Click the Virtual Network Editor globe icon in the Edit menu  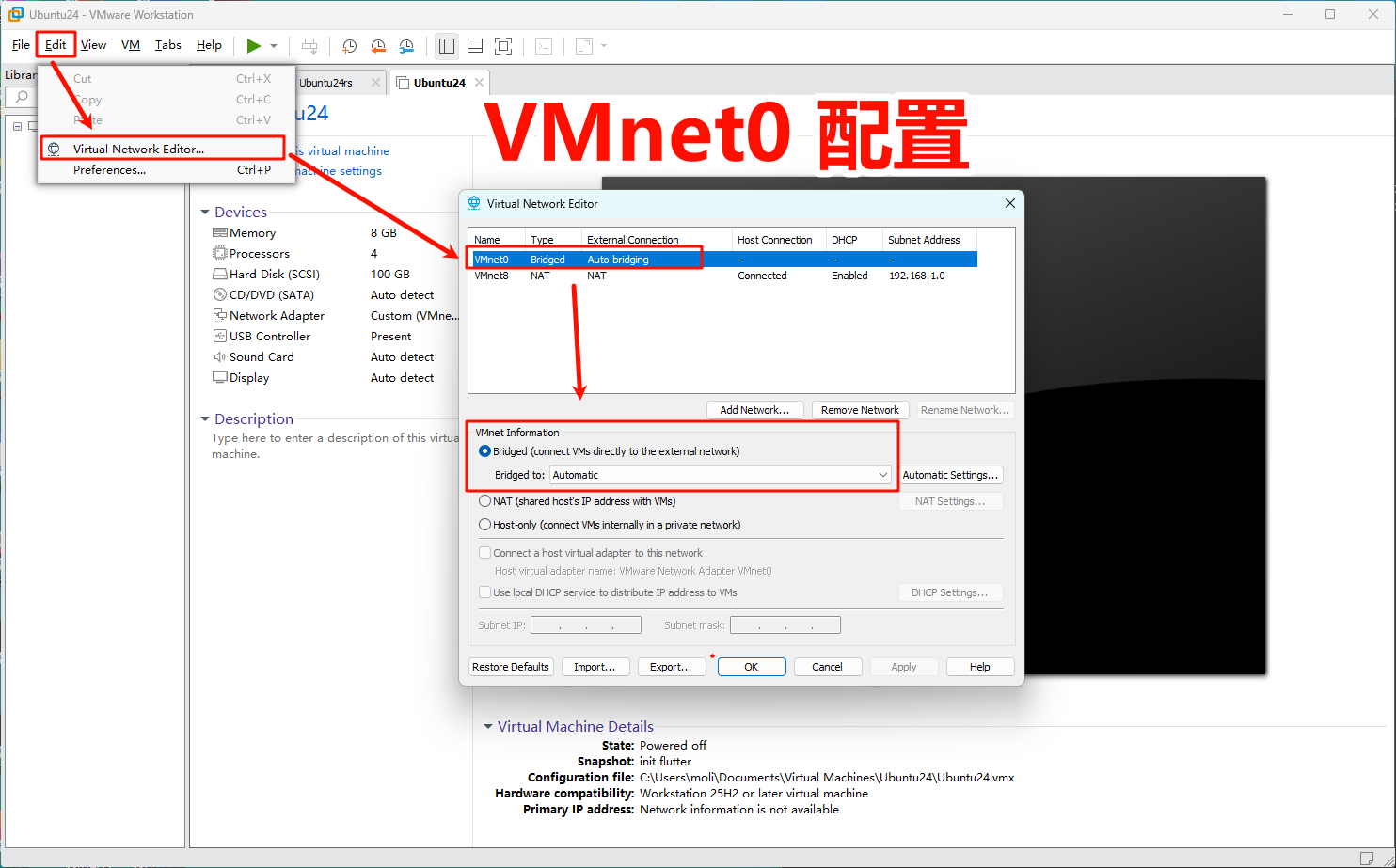click(x=54, y=149)
